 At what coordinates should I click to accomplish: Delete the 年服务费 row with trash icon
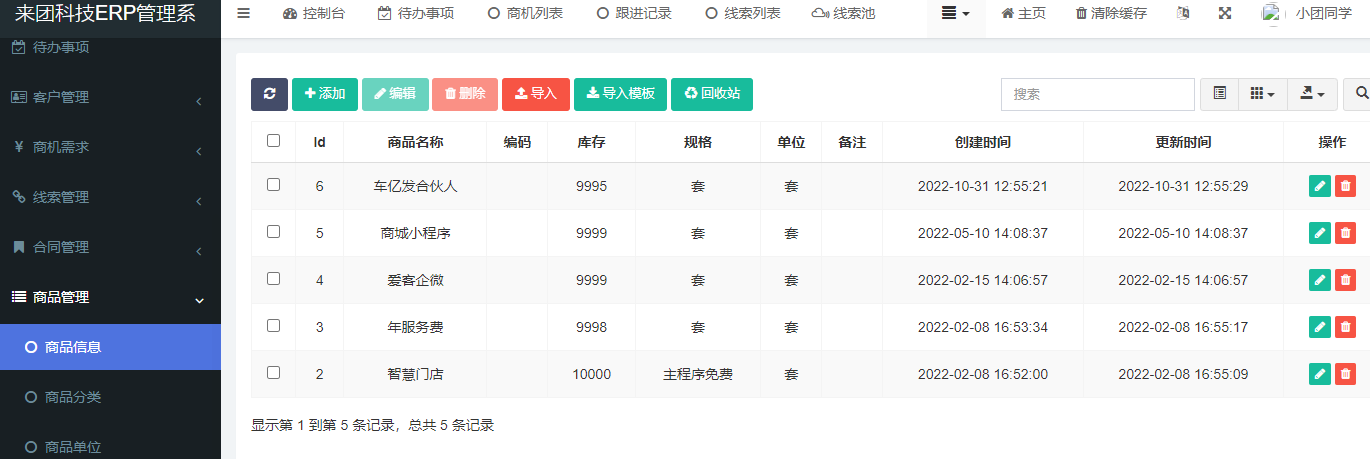click(1345, 327)
